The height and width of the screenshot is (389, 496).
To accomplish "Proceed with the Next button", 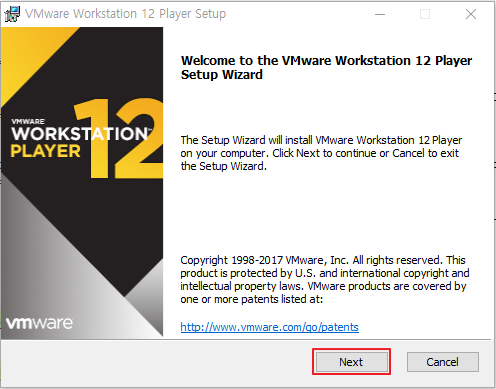I will pos(352,362).
